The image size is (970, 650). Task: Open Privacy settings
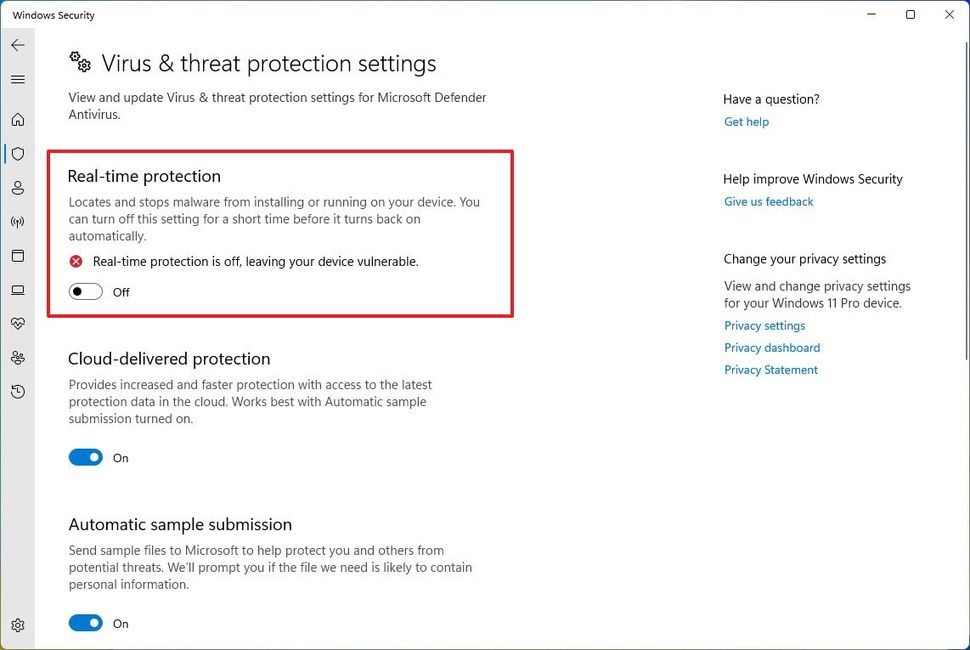pyautogui.click(x=764, y=325)
